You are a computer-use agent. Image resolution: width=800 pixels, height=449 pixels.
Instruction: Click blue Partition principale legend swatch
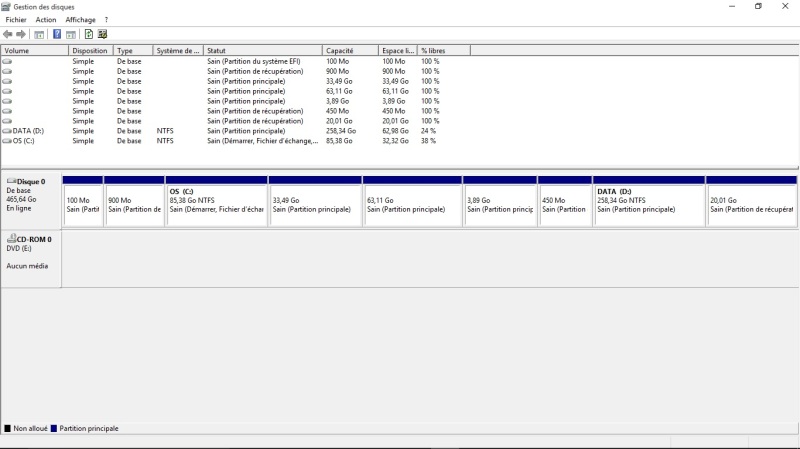(54, 429)
